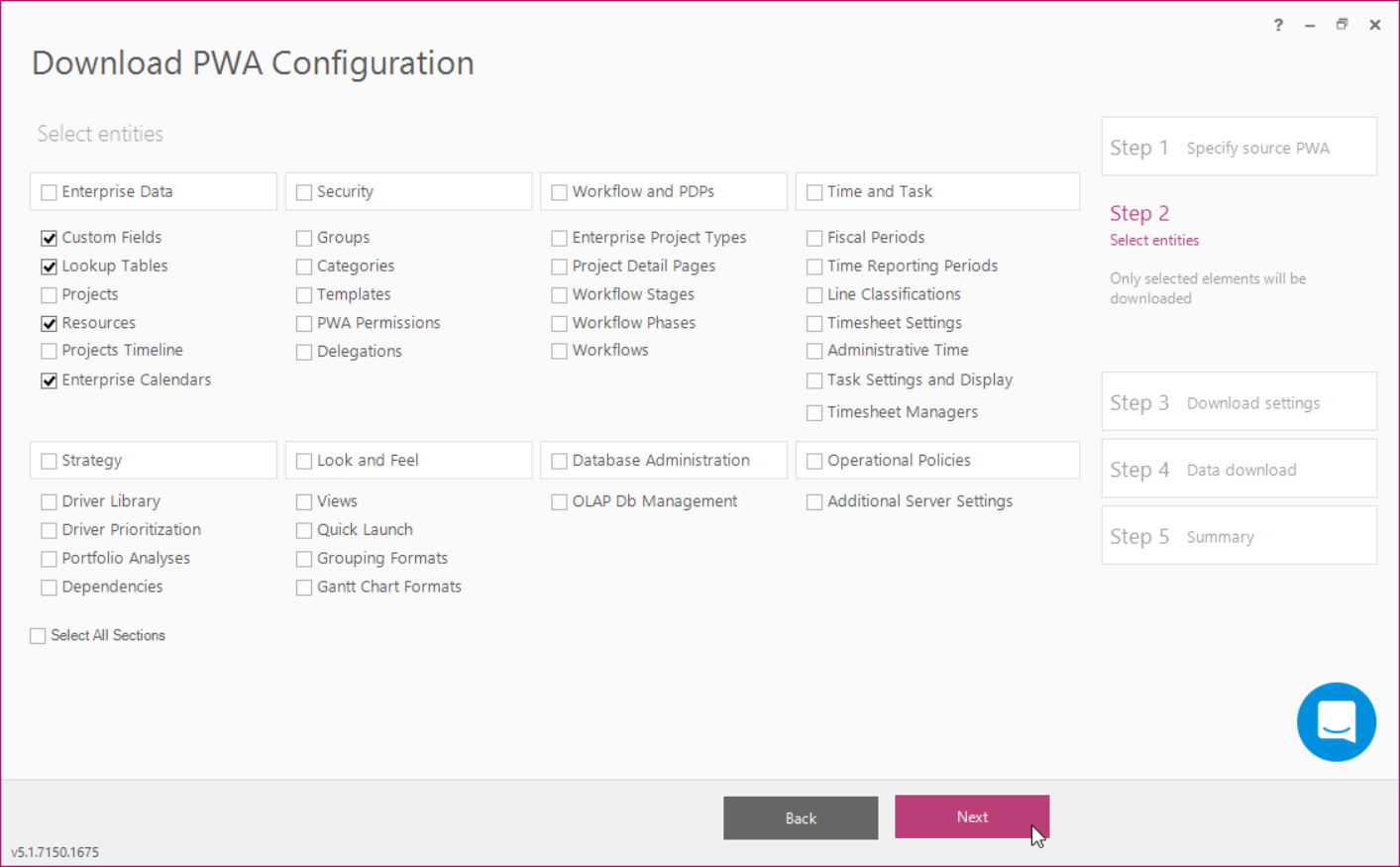Uncheck the Resources checkbox

(49, 323)
